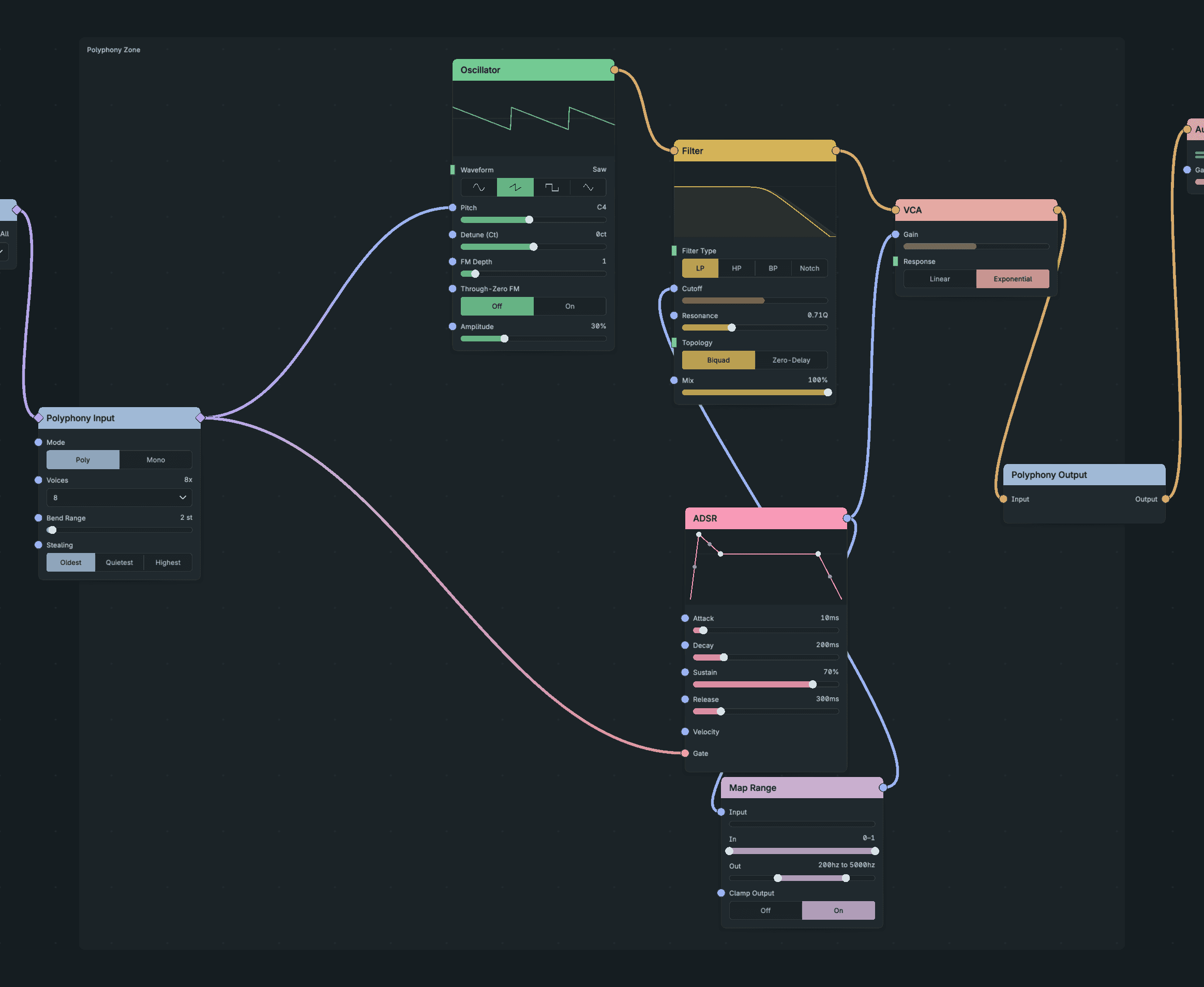This screenshot has height=987, width=1204.
Task: Select the BP filter type
Action: (773, 268)
